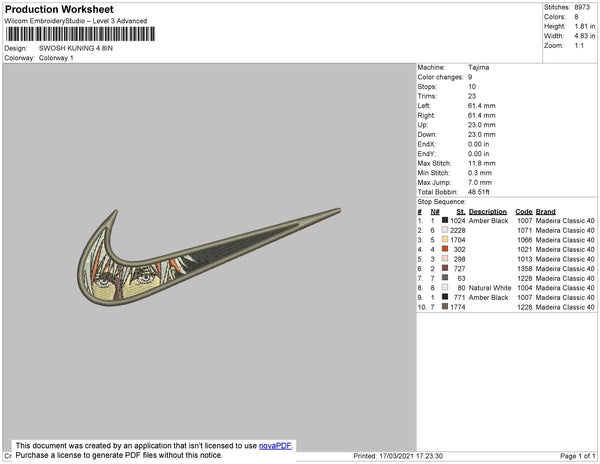
Task: Click the 'Page 1 of 1' footer text
Action: 578,456
